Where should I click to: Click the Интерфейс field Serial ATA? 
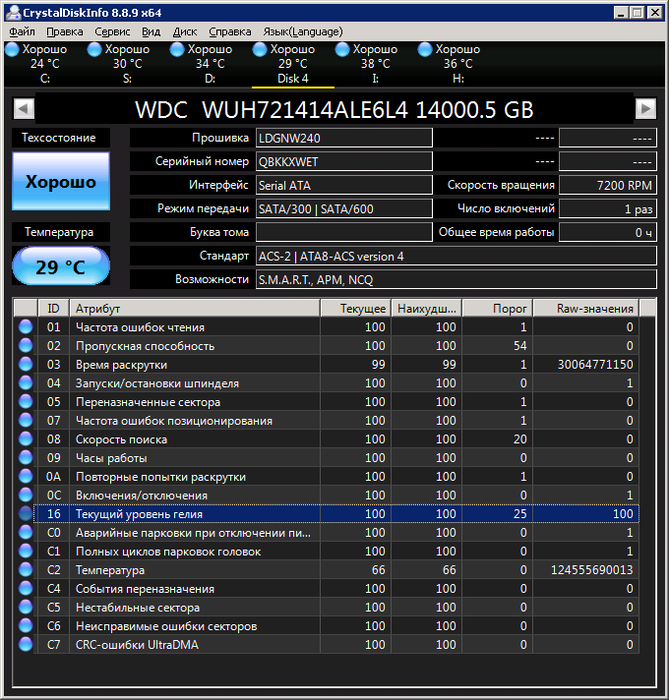click(x=344, y=185)
